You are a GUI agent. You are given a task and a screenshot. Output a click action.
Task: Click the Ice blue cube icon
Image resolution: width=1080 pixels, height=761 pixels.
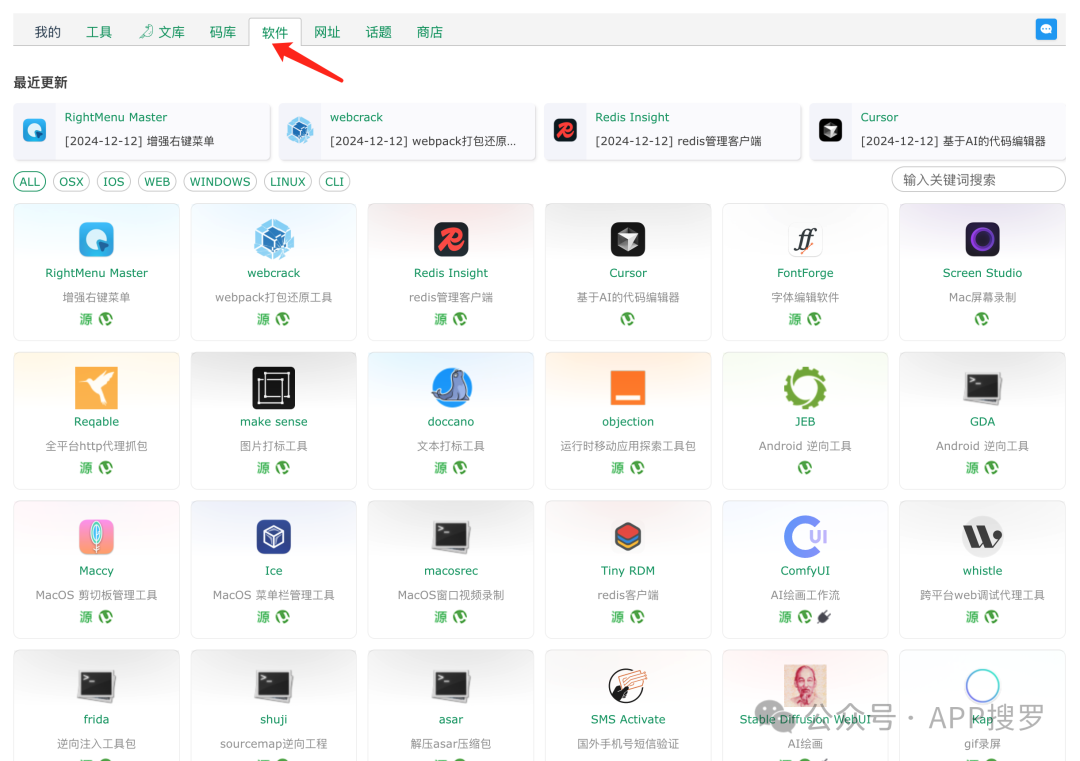click(x=273, y=536)
